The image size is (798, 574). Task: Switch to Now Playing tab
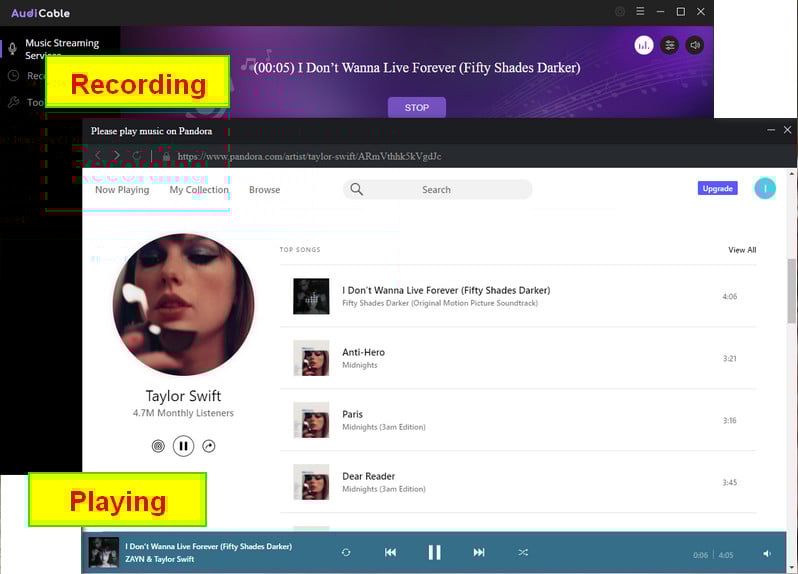[x=122, y=190]
